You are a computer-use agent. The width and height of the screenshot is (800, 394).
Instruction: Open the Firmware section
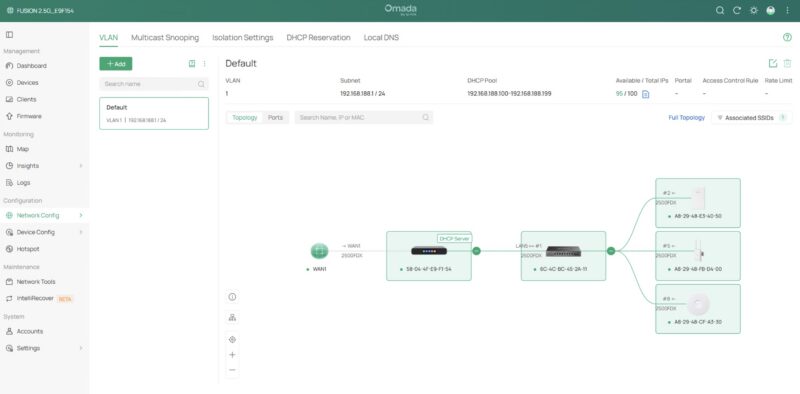click(x=29, y=116)
